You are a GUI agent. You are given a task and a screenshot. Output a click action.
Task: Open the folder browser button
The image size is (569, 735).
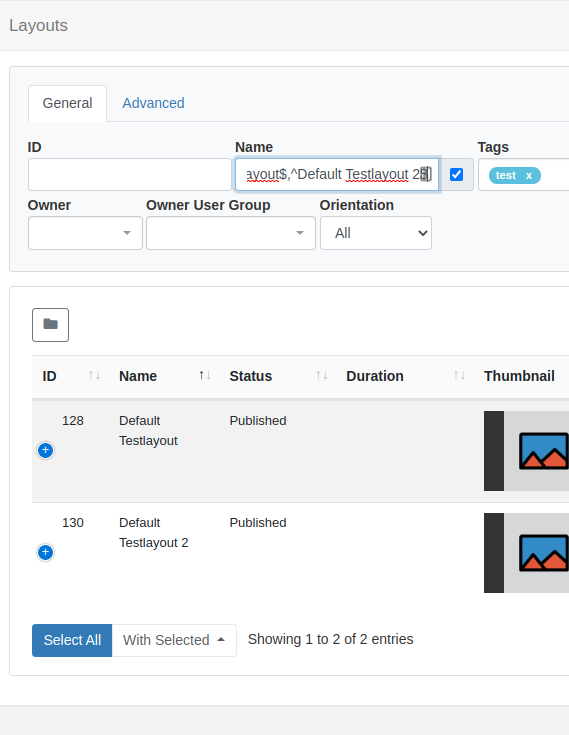(x=51, y=325)
